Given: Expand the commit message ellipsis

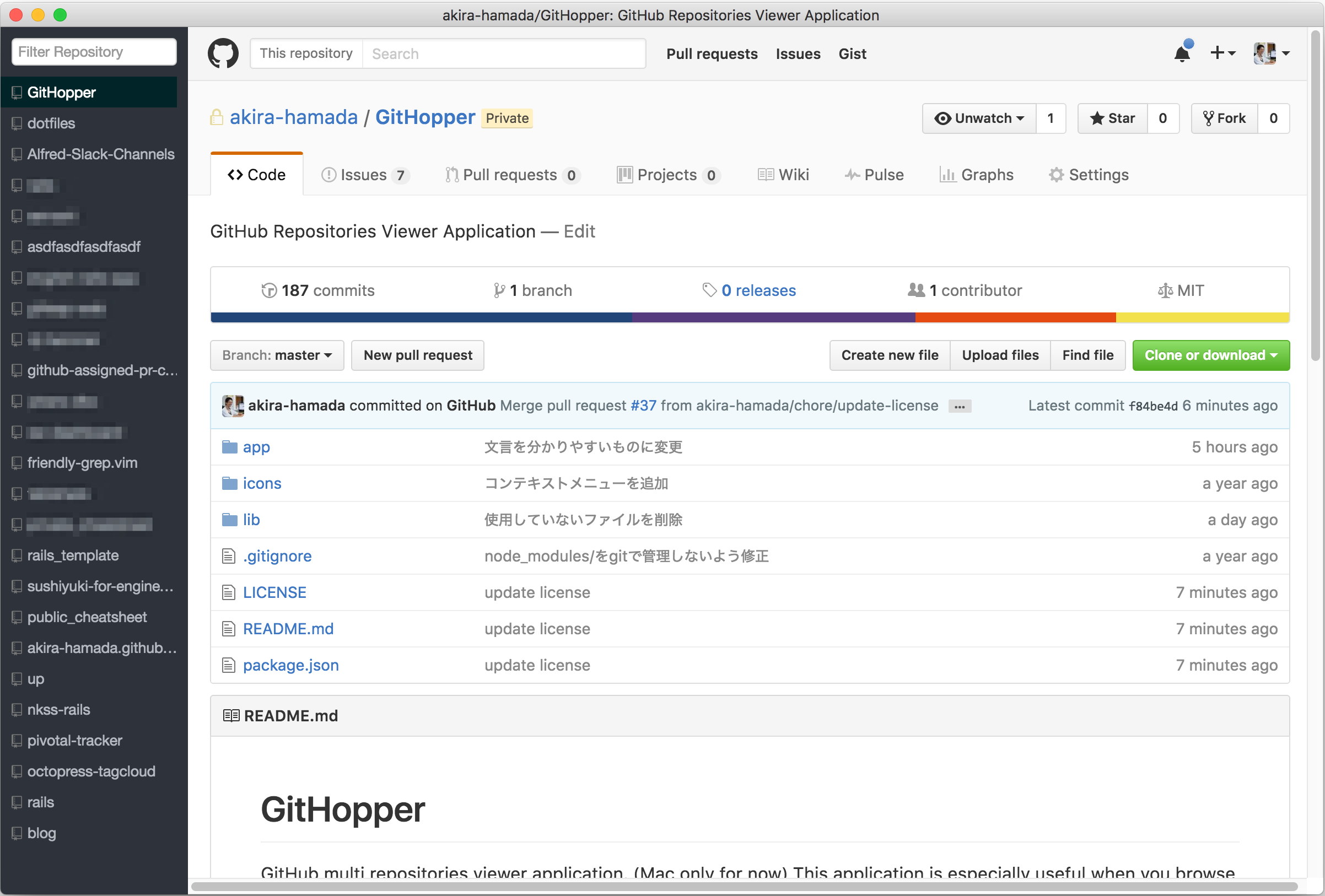Looking at the screenshot, I should click(x=960, y=406).
